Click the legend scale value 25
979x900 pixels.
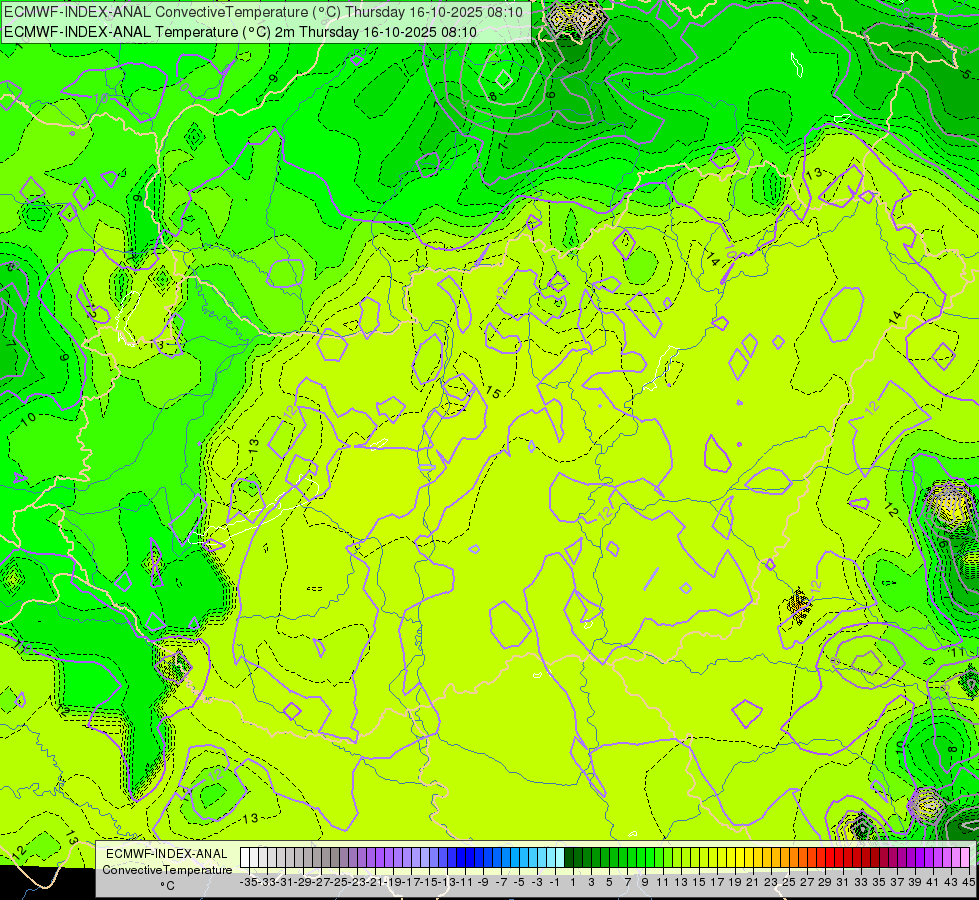pyautogui.click(x=789, y=883)
